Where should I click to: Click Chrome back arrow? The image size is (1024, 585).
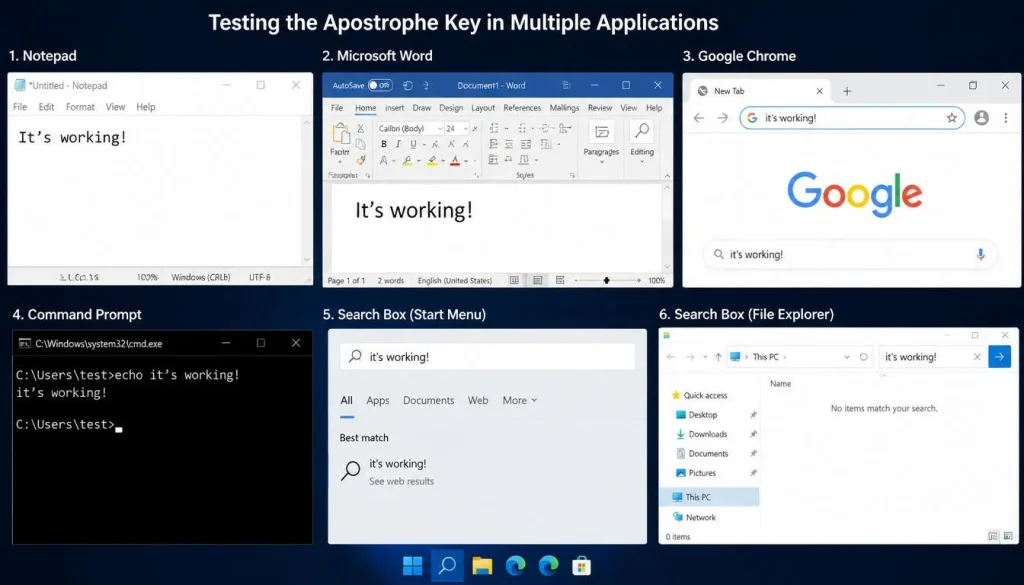(x=699, y=118)
